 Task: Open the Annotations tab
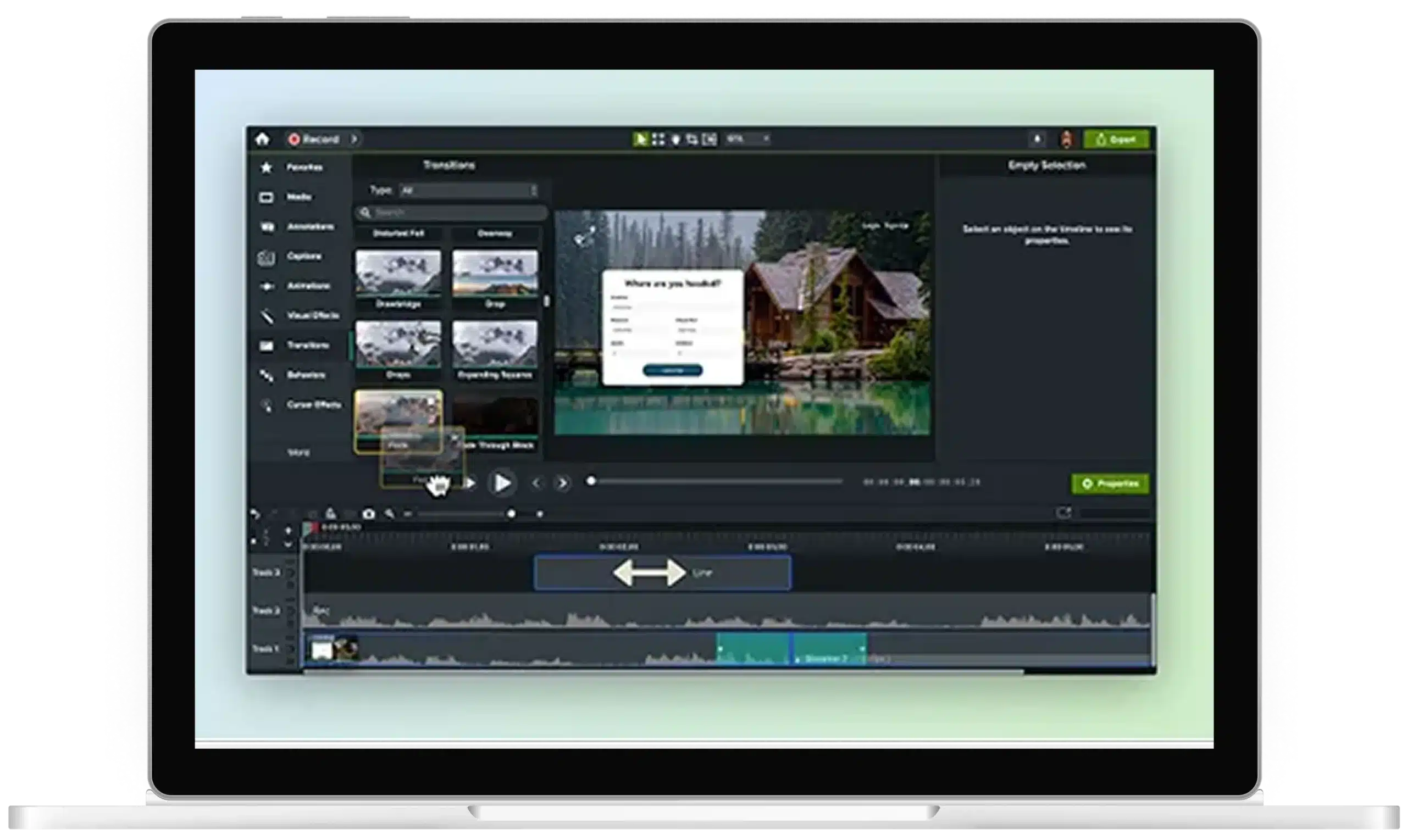click(x=298, y=227)
